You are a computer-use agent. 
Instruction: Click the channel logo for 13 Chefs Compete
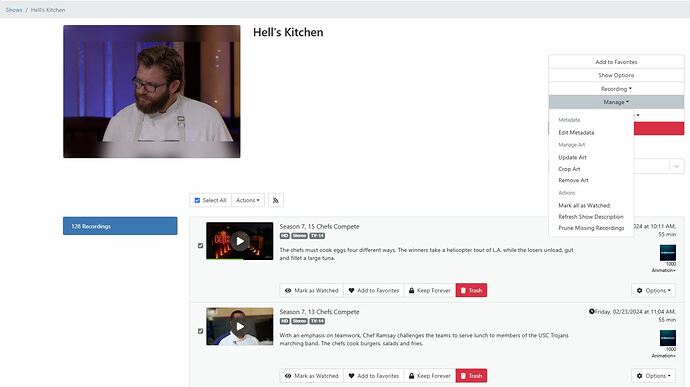tap(668, 338)
